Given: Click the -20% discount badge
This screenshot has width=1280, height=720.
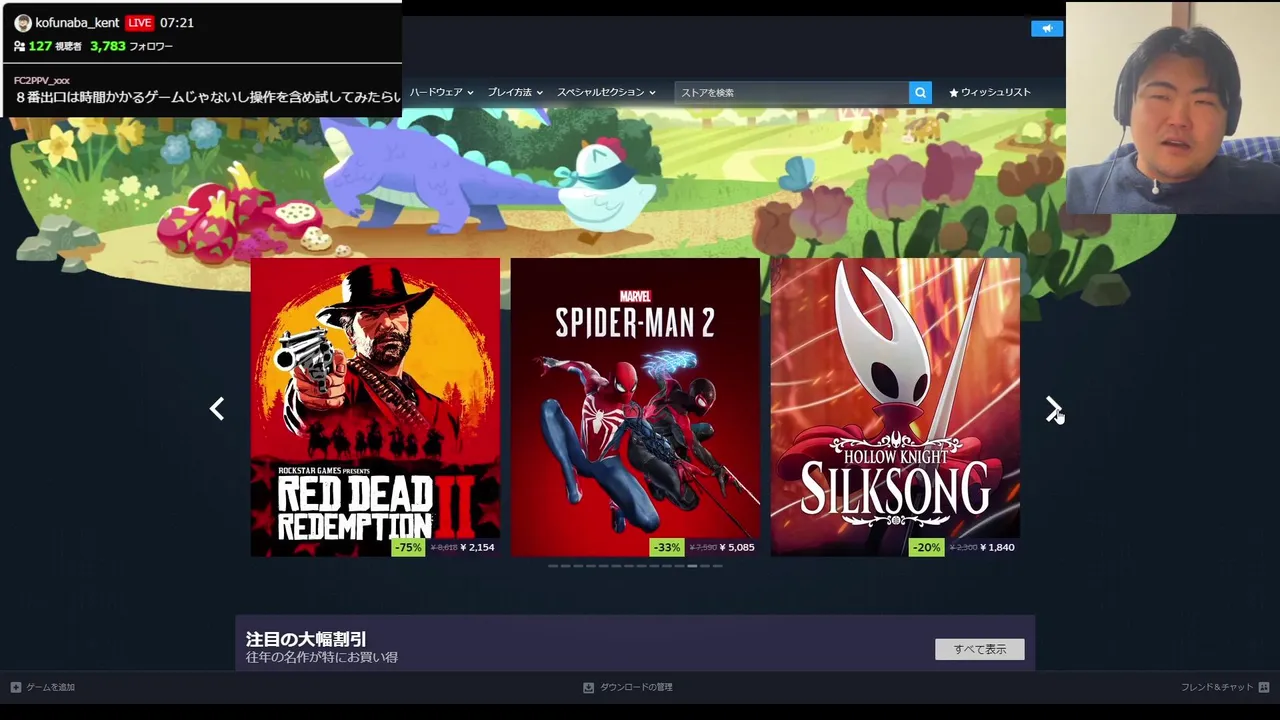Looking at the screenshot, I should point(926,547).
